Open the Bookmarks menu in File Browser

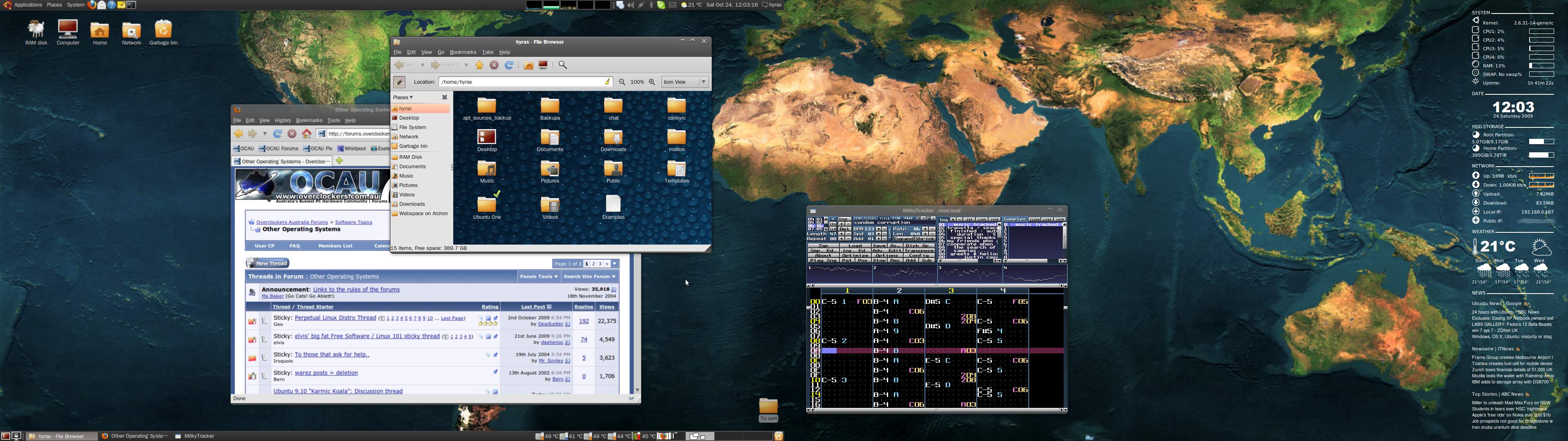463,52
